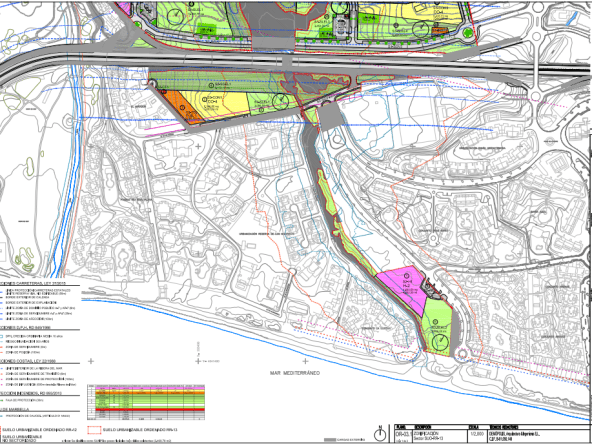The image size is (592, 444).
Task: Click the red row in the color table
Action: point(150,410)
